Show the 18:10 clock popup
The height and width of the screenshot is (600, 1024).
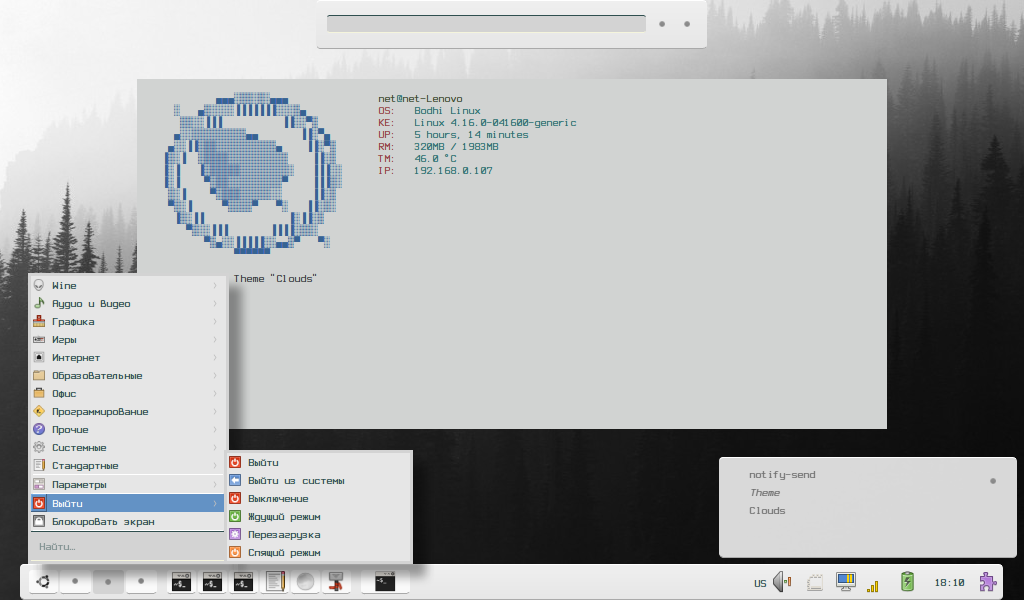point(949,582)
